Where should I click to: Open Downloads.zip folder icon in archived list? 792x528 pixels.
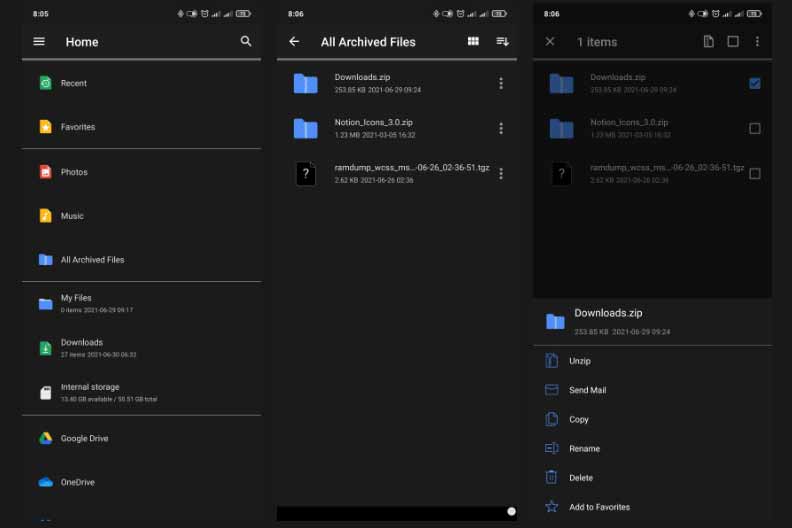tap(306, 83)
